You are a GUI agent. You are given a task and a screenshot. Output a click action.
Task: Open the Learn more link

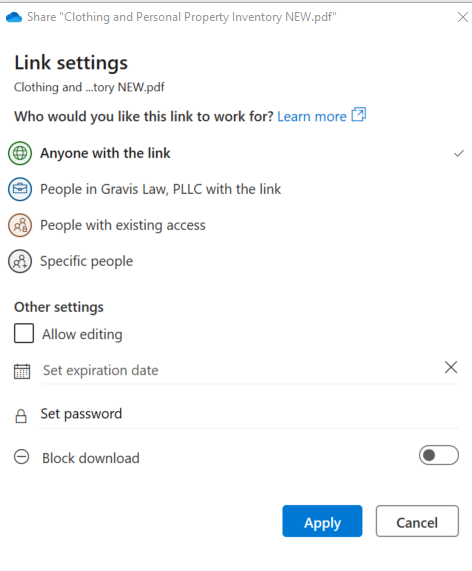(312, 117)
